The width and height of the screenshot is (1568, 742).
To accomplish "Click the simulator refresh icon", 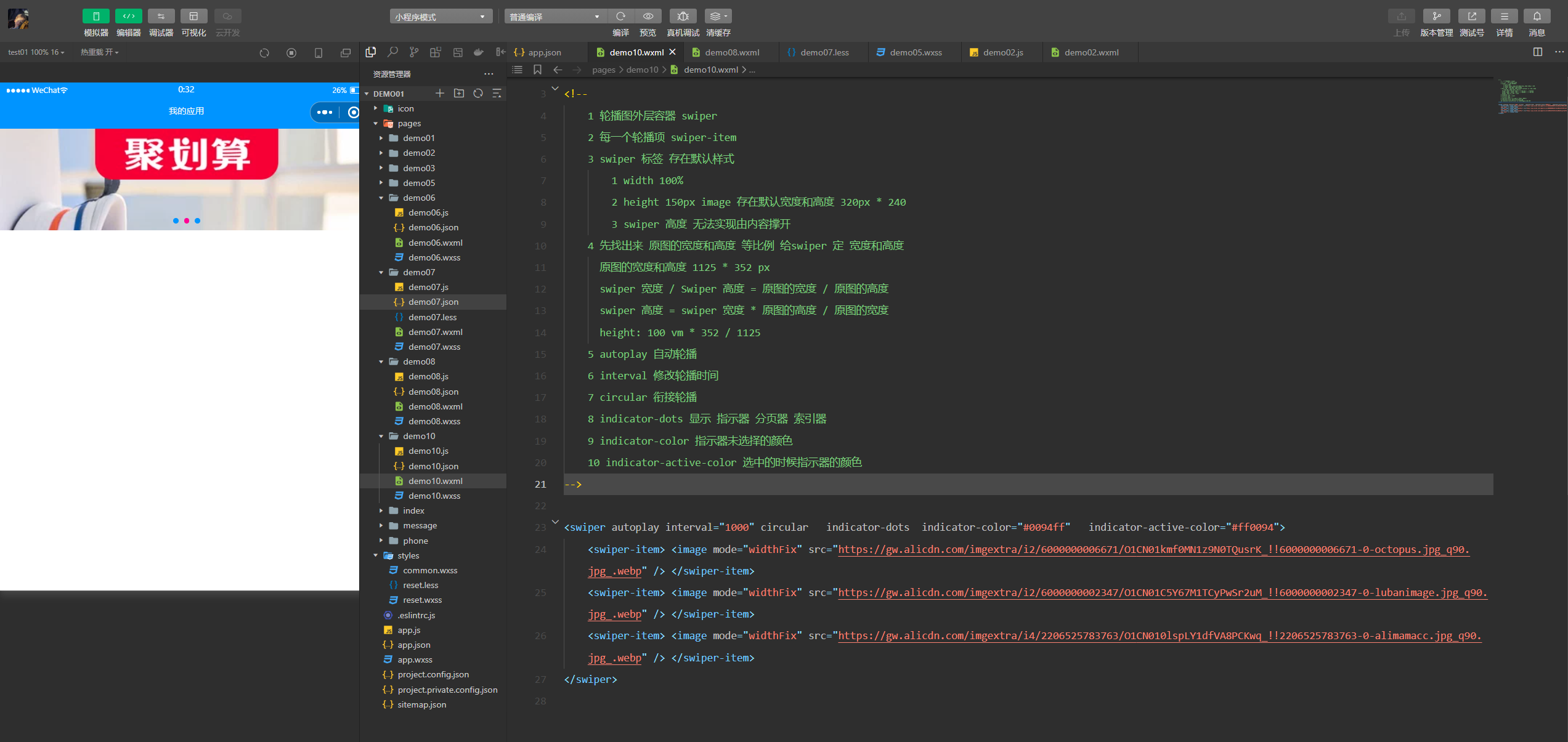I will (264, 53).
